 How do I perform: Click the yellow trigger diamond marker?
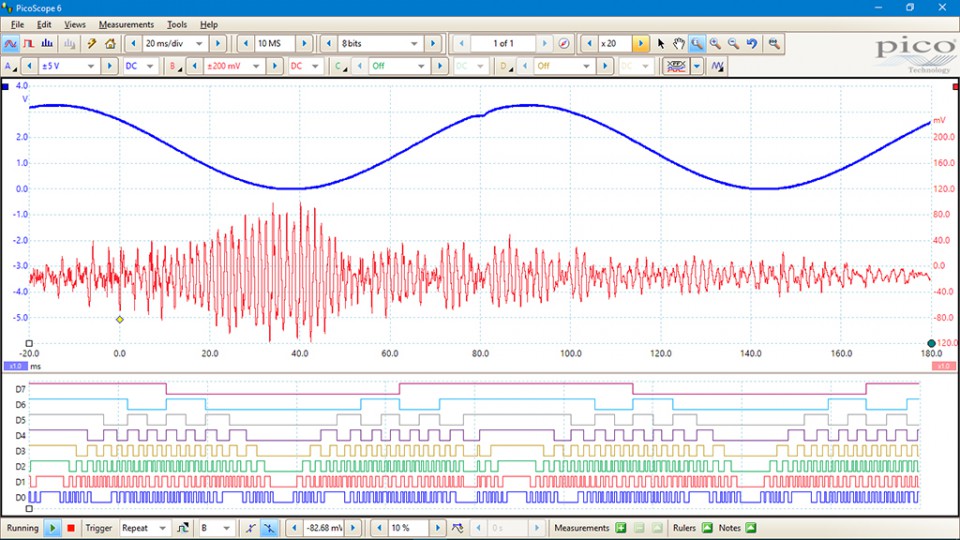tap(119, 320)
